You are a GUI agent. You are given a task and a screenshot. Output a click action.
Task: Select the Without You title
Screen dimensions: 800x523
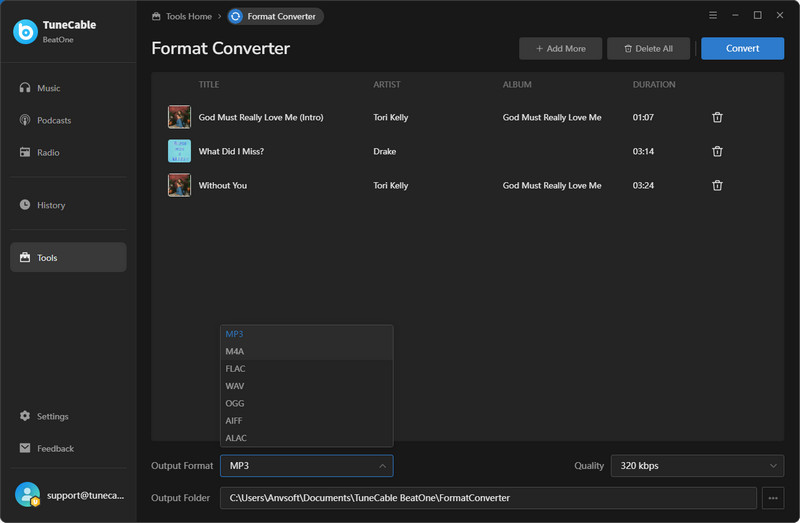222,186
